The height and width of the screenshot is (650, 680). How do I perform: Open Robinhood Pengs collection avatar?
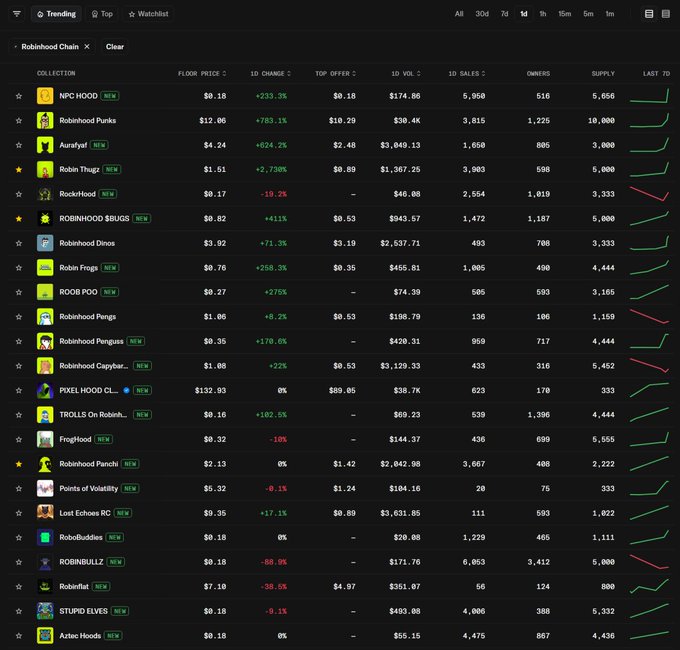click(x=45, y=317)
